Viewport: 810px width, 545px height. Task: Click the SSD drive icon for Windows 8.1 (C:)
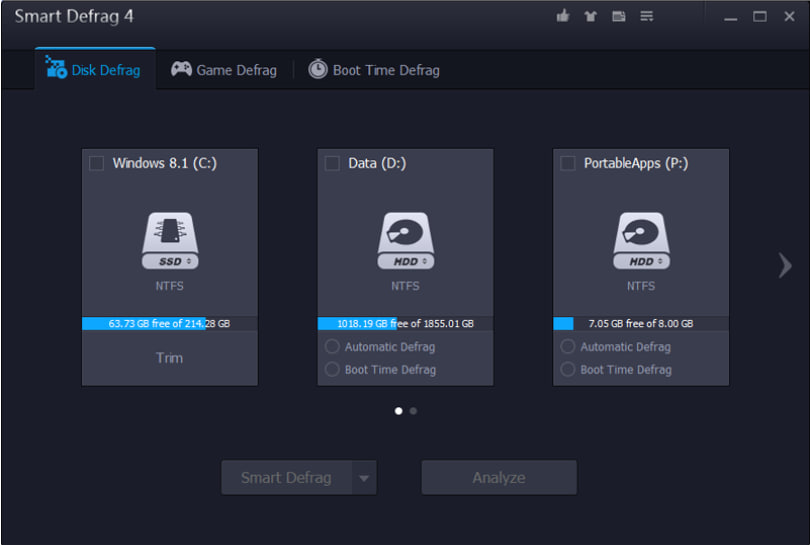(170, 241)
